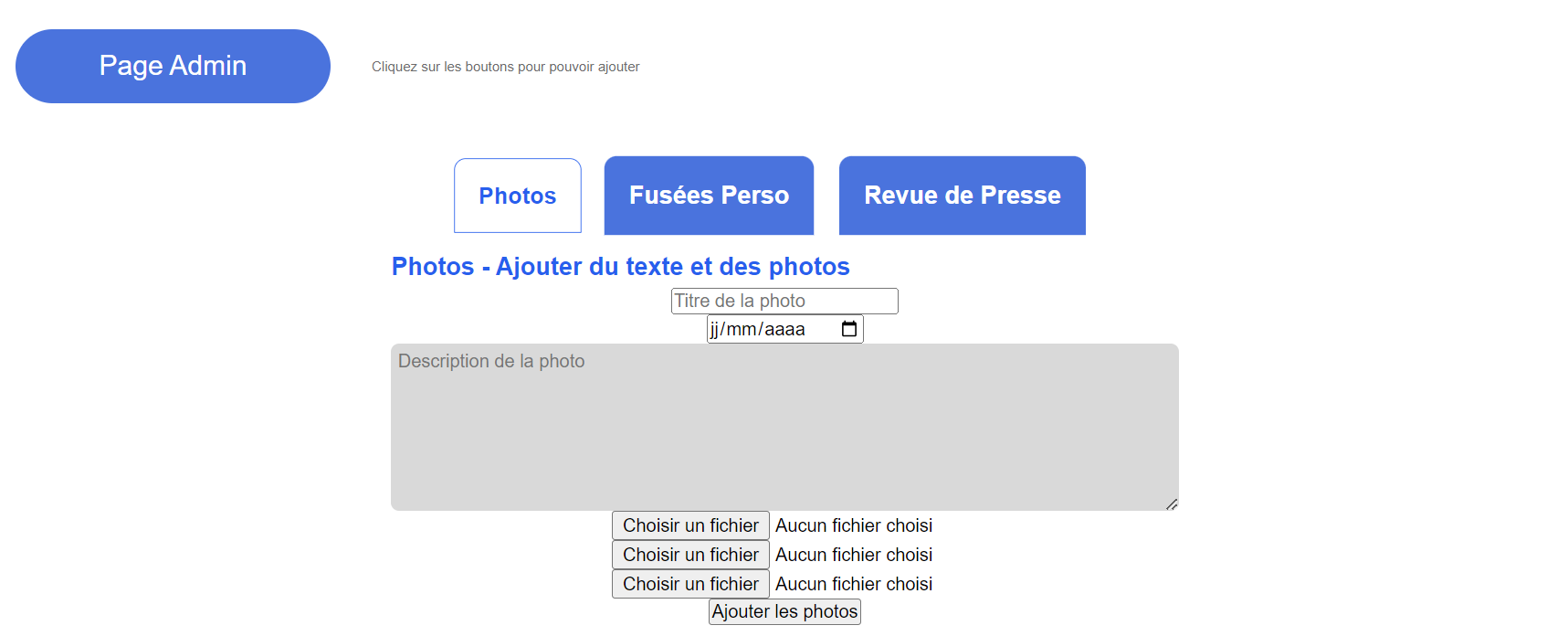Submit with Ajouter les photos button
The height and width of the screenshot is (636, 1568).
pyautogui.click(x=784, y=611)
